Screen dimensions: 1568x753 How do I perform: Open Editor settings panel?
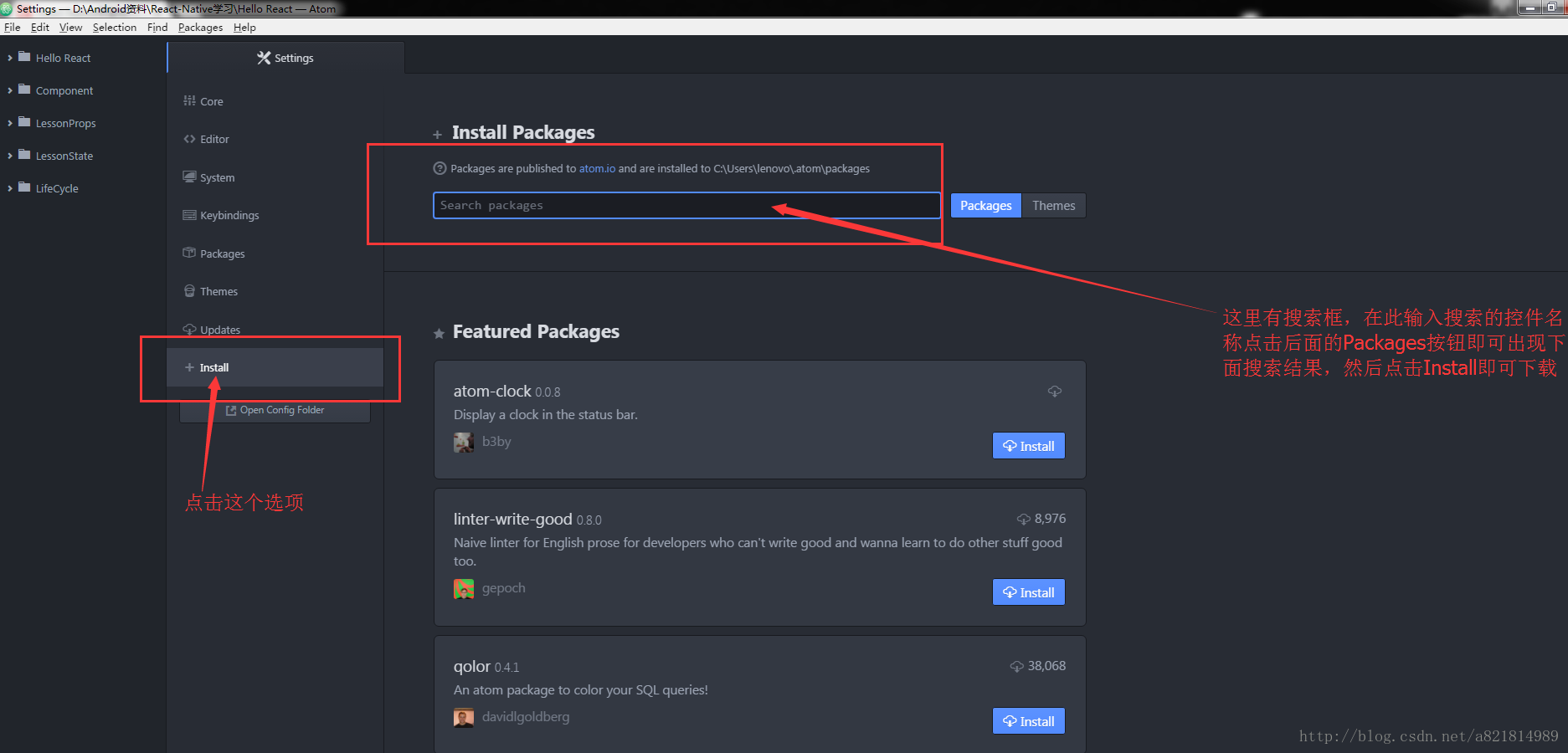click(x=214, y=139)
